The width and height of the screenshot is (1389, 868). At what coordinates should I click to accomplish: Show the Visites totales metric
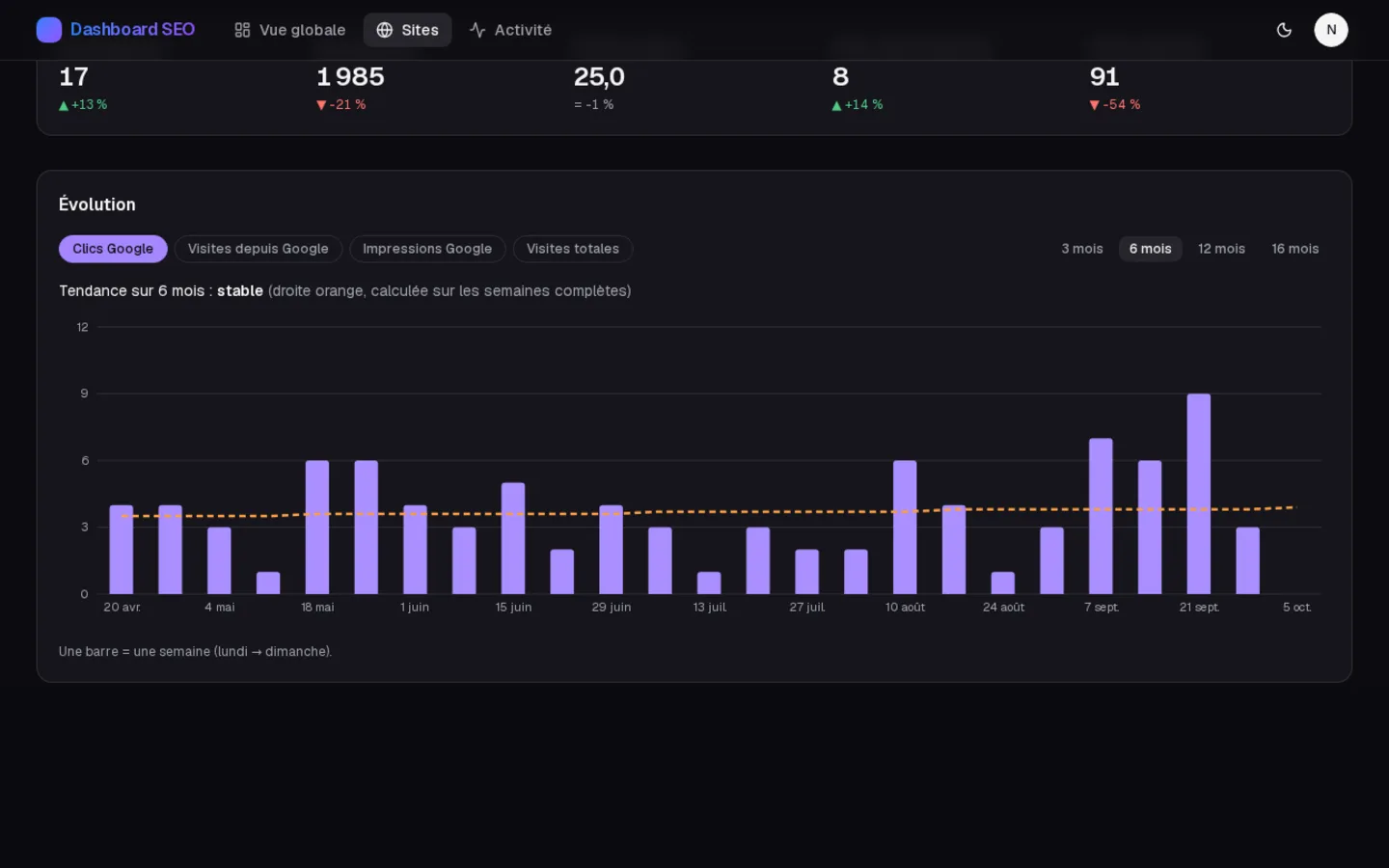[x=573, y=249]
